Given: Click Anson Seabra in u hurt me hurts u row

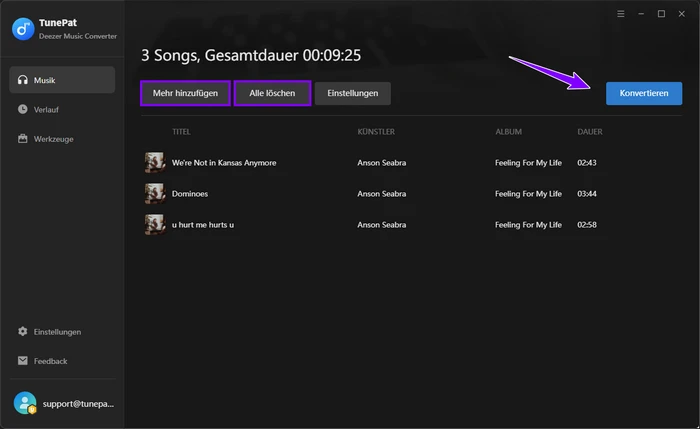Looking at the screenshot, I should pyautogui.click(x=382, y=225).
